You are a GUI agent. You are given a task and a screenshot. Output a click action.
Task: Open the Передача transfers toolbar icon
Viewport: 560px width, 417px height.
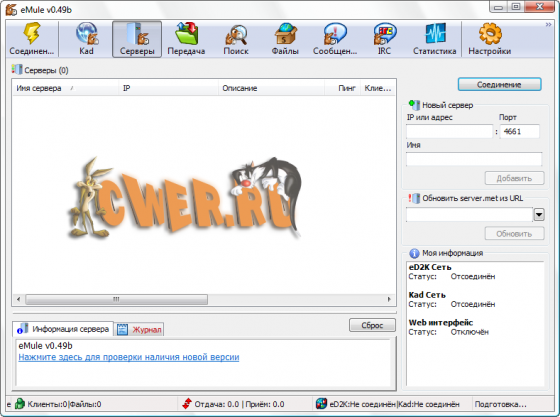(186, 39)
